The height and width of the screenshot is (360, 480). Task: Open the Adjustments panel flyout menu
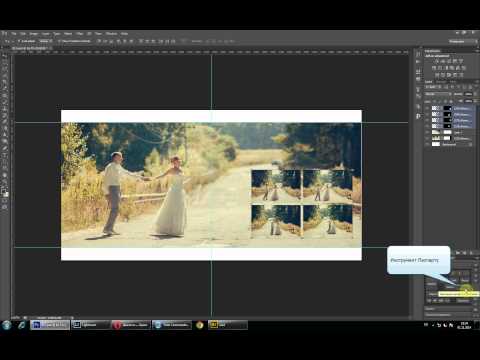click(476, 51)
